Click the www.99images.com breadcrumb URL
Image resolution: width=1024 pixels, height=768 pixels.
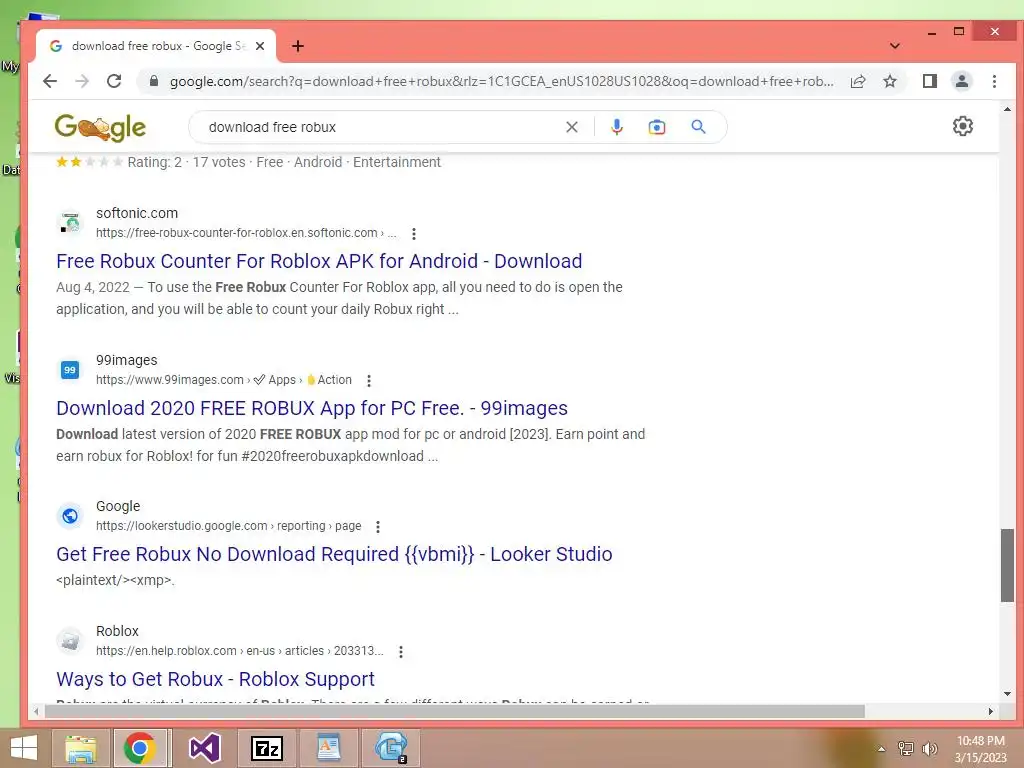point(223,380)
